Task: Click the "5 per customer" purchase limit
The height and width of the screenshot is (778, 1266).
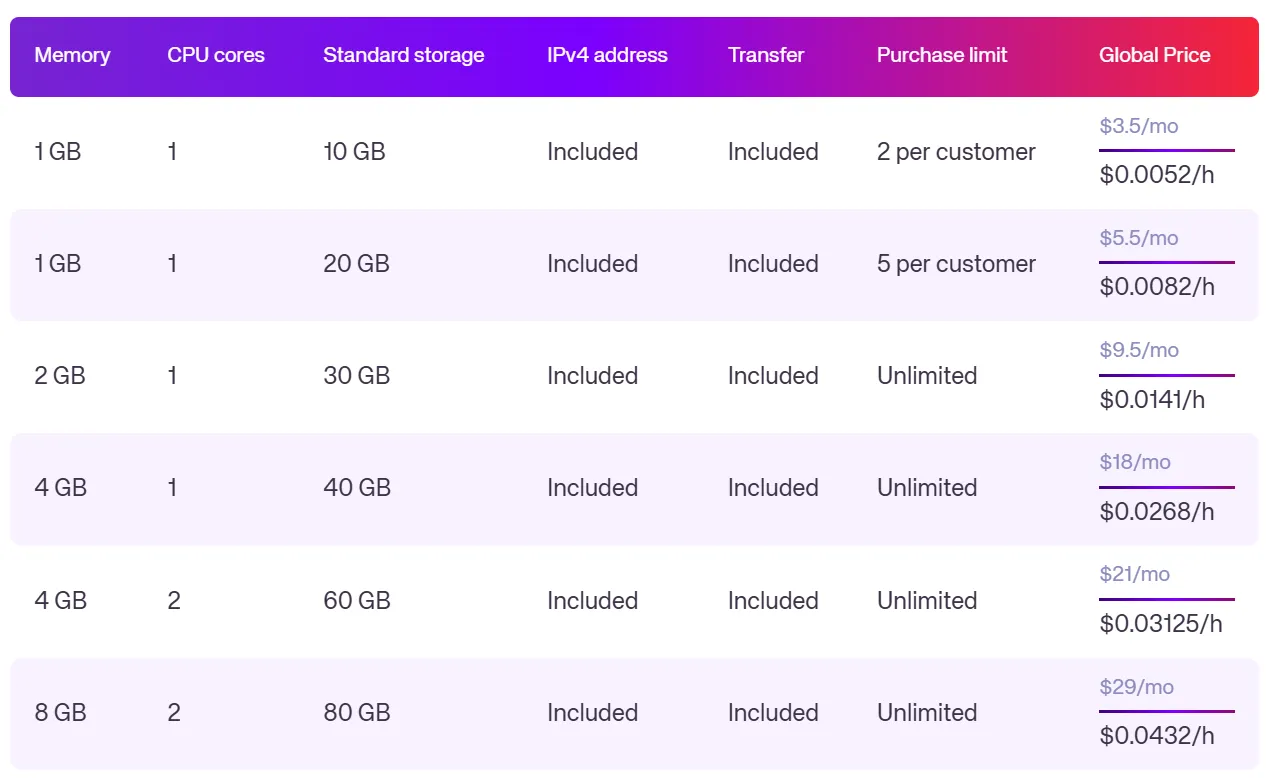Action: pyautogui.click(x=956, y=264)
